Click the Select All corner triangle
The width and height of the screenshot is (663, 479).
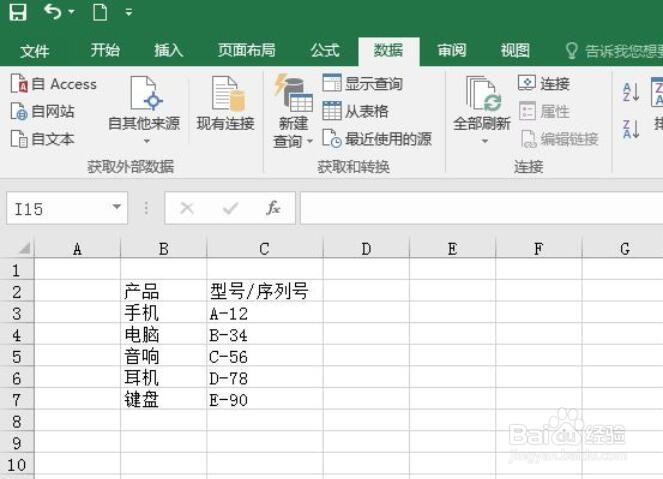[24, 248]
